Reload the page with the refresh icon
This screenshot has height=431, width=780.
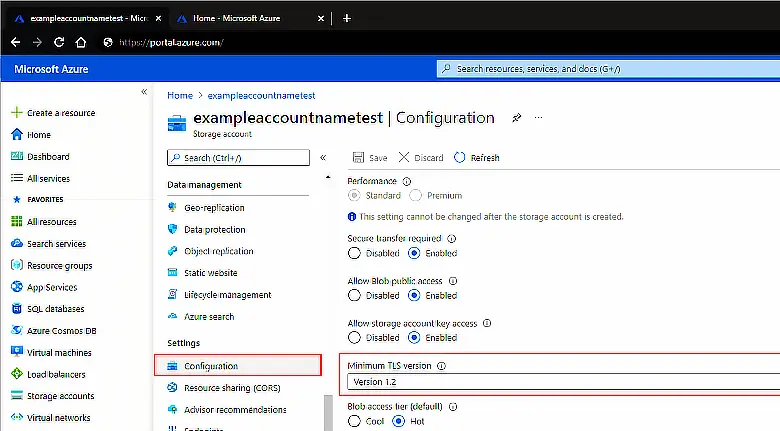tap(59, 42)
